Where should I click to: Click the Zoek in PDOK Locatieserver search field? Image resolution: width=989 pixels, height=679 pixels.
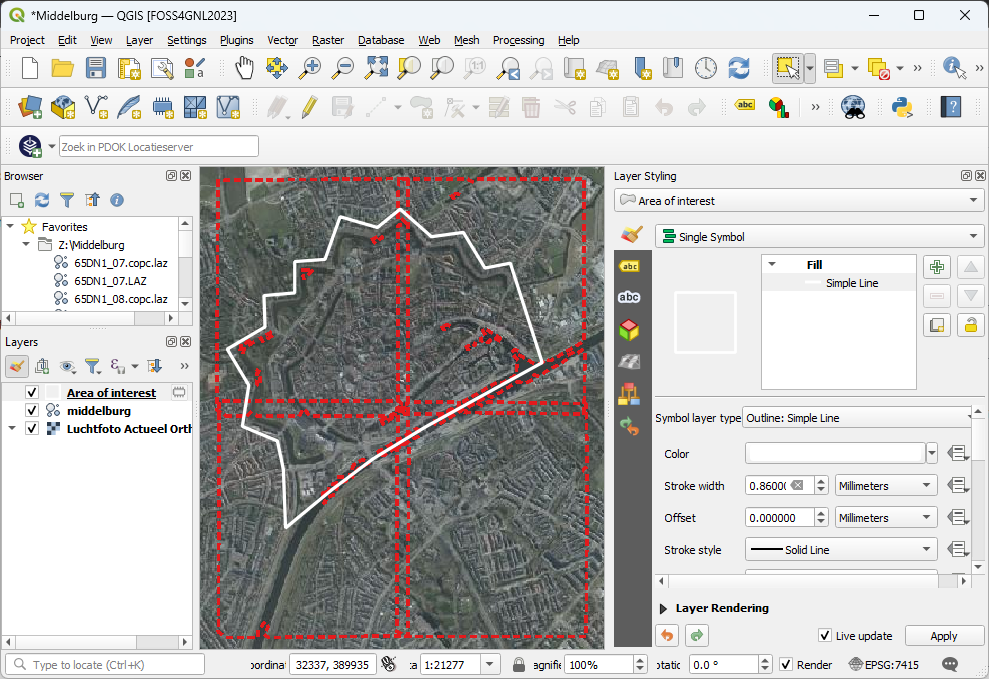(158, 146)
